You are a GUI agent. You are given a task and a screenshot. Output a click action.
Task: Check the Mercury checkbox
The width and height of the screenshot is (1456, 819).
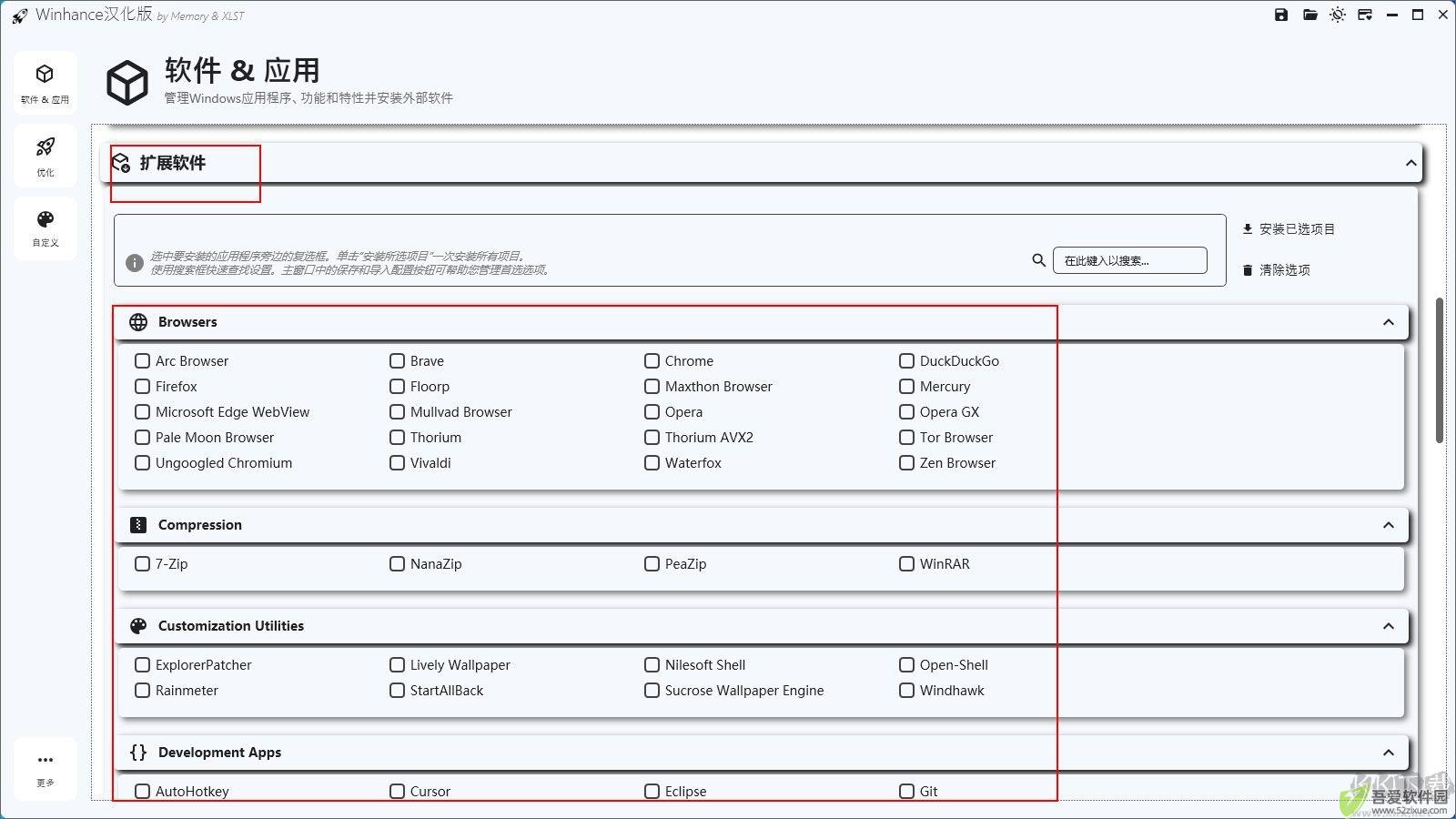click(906, 387)
